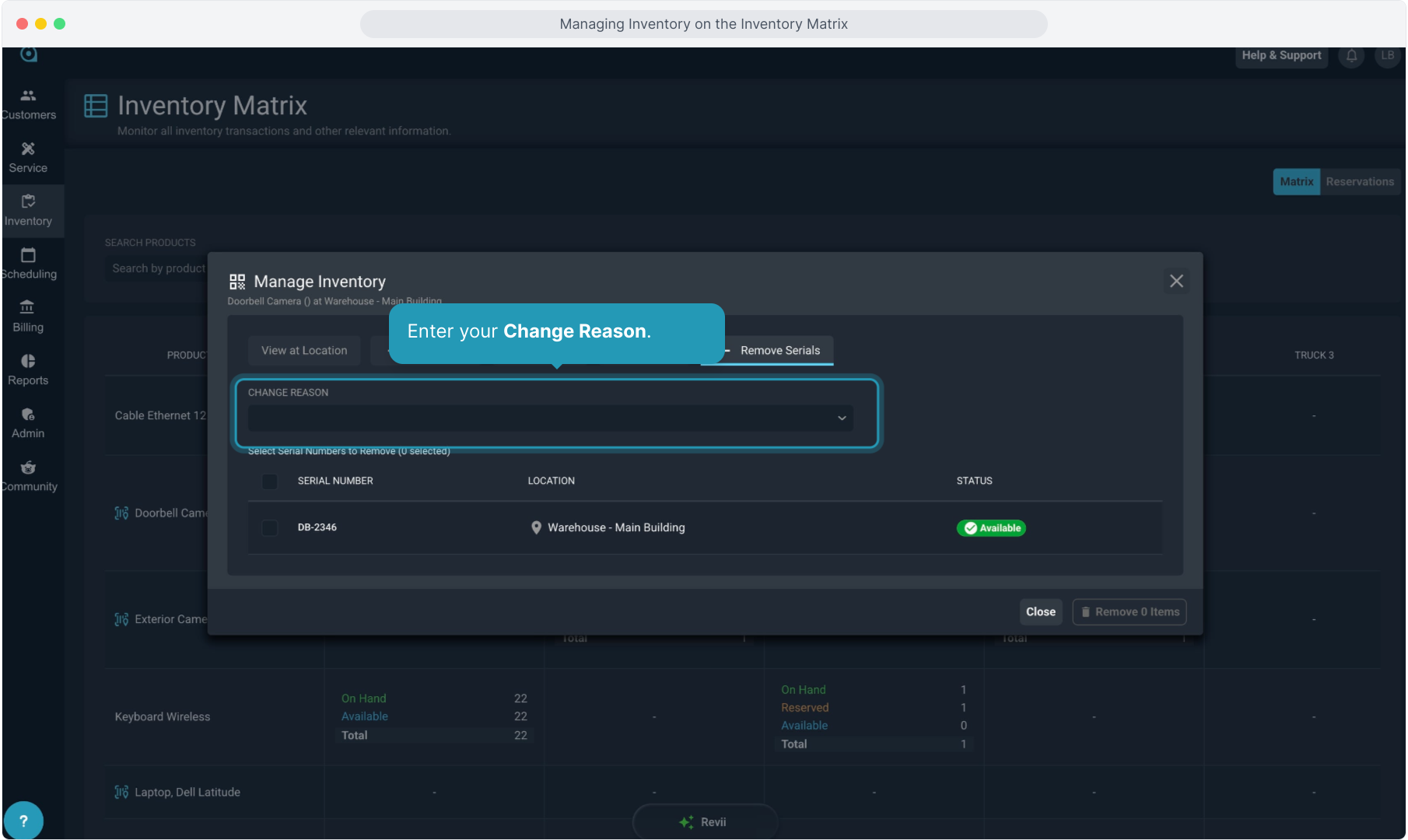Click the Service wrench icon

[28, 149]
